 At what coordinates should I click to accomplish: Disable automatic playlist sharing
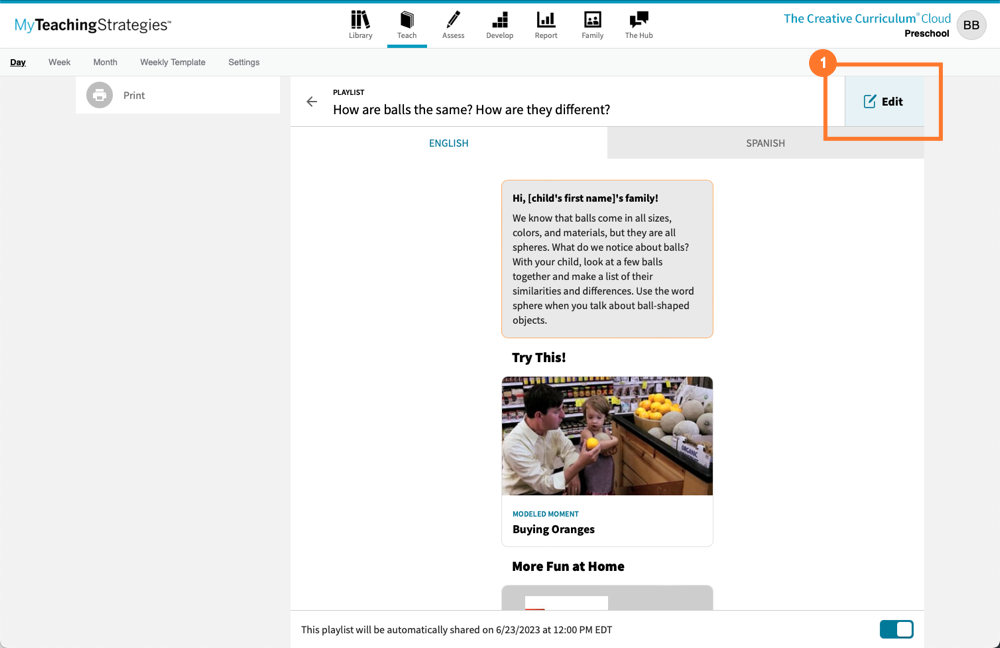tap(896, 629)
